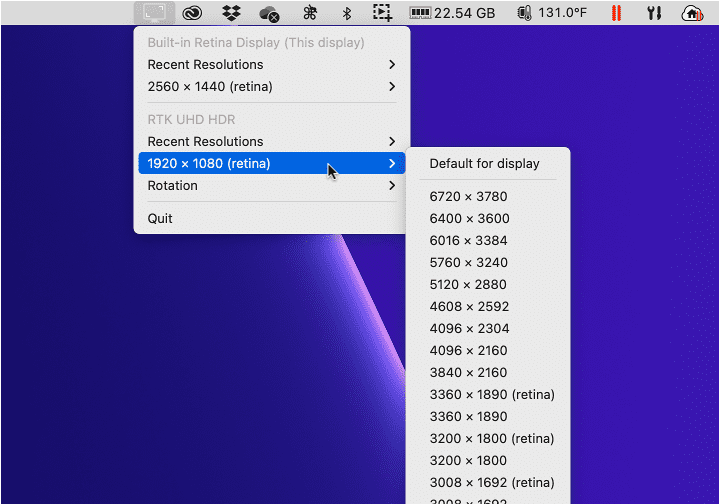
Task: Click the Bluetooth menu bar icon
Action: pos(347,13)
